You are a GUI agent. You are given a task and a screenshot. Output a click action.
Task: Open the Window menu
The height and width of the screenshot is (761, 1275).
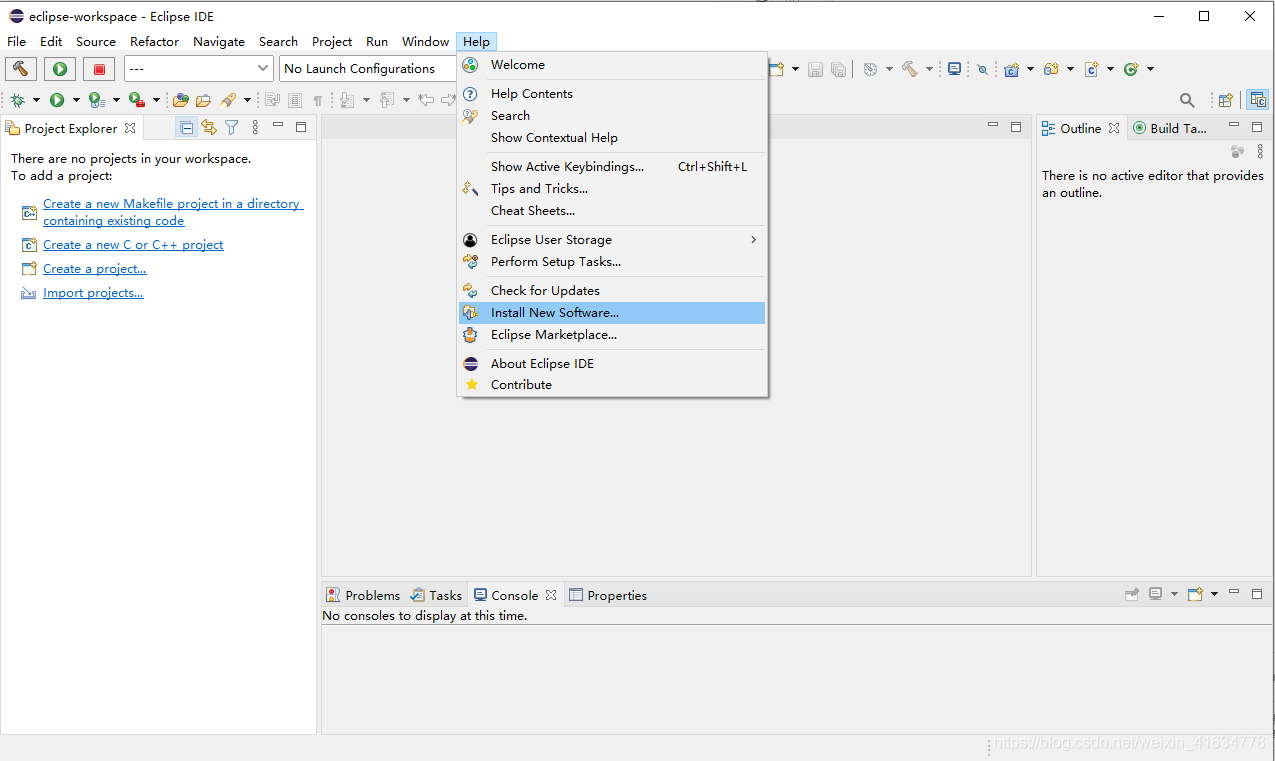[425, 42]
